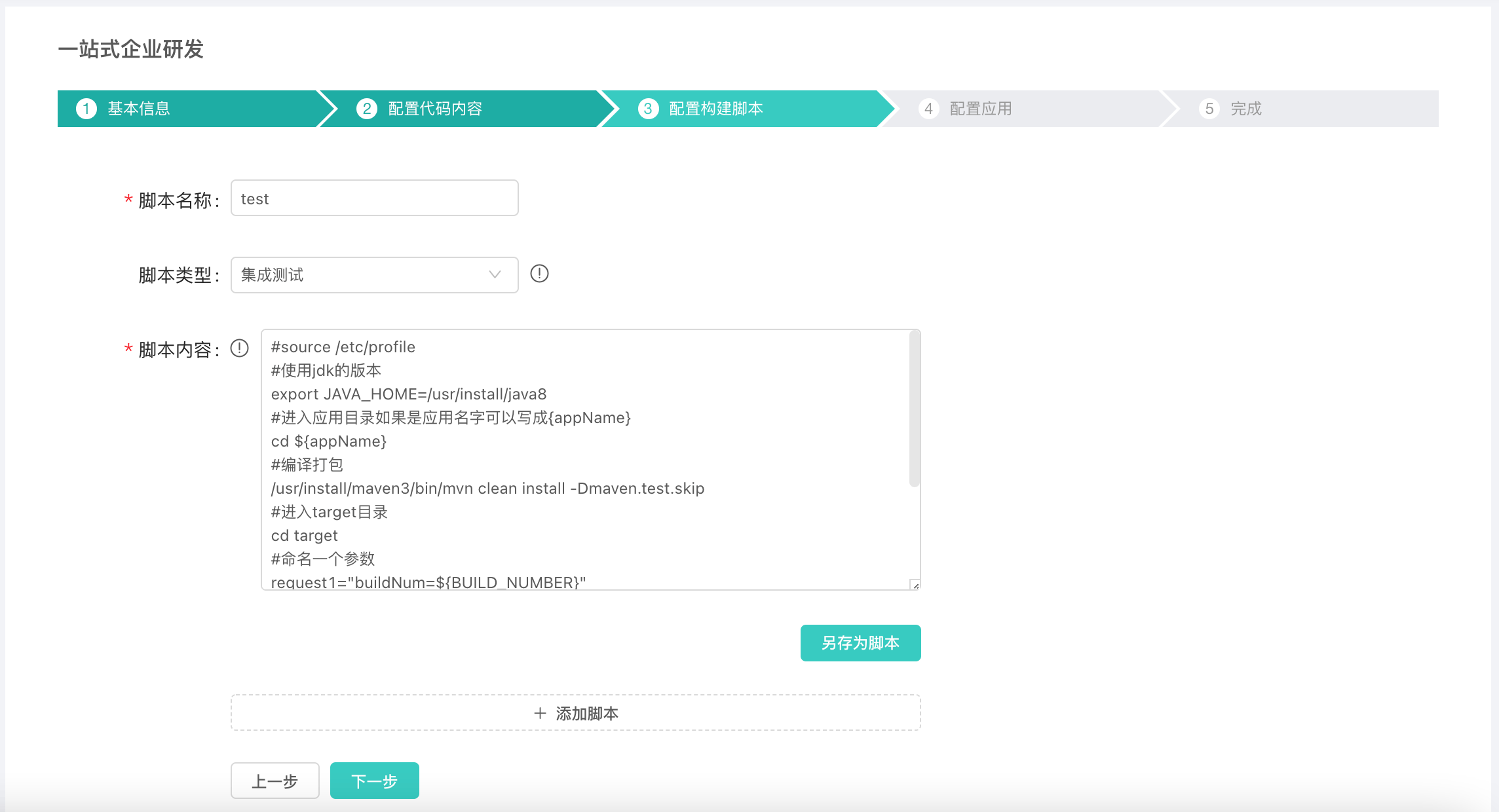Go back with 上一步 button
1499x812 pixels.
(275, 781)
